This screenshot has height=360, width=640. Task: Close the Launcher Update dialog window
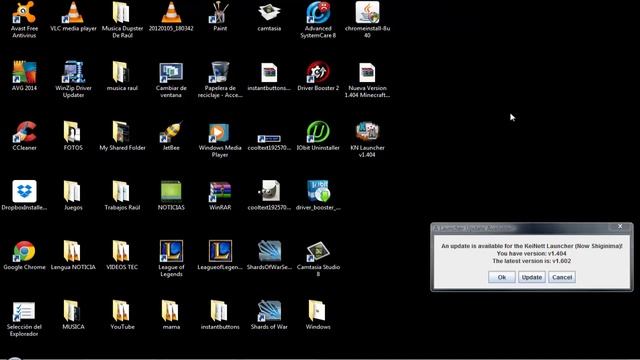coord(620,227)
